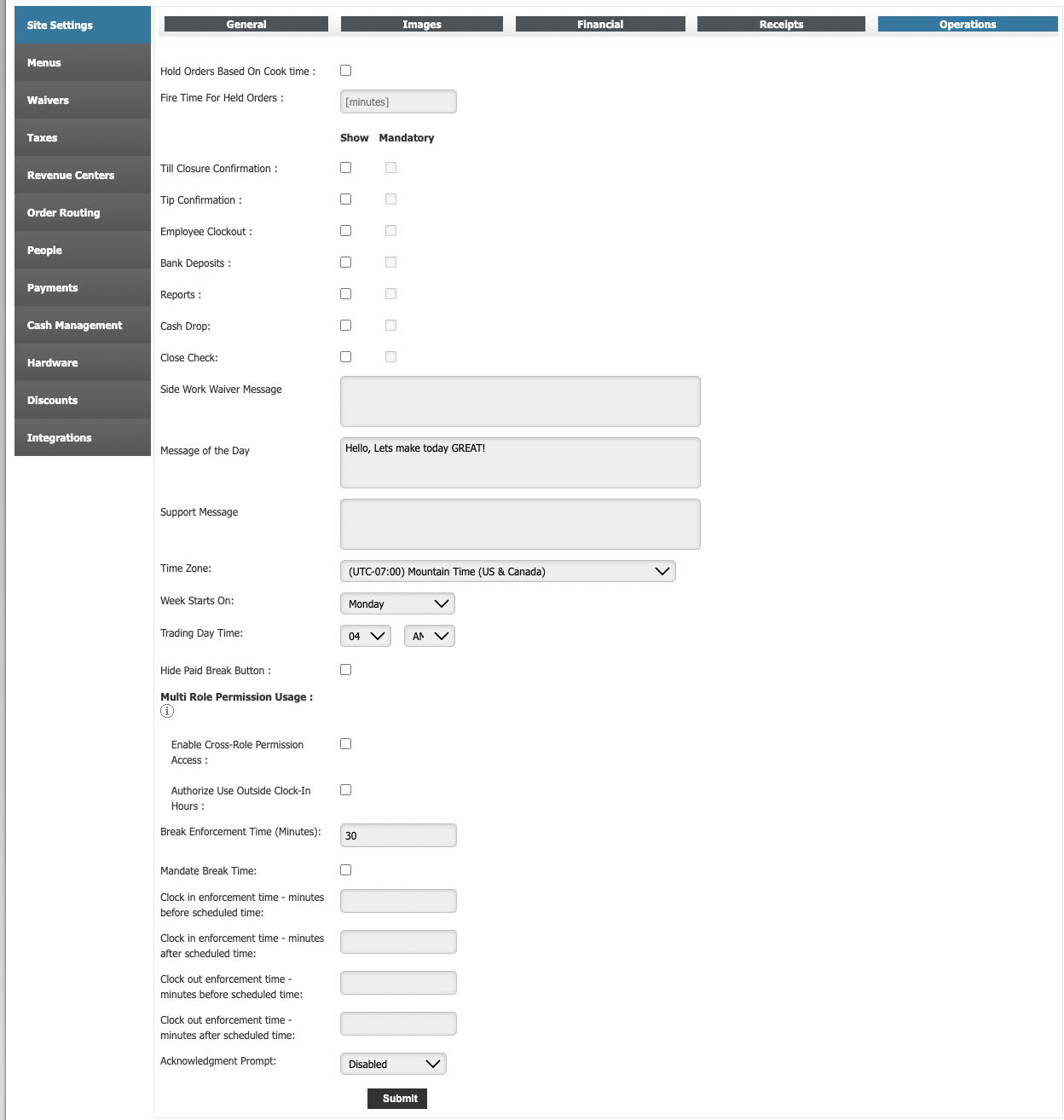Switch to the Images tab
This screenshot has height=1120, width=1064.
coord(422,24)
